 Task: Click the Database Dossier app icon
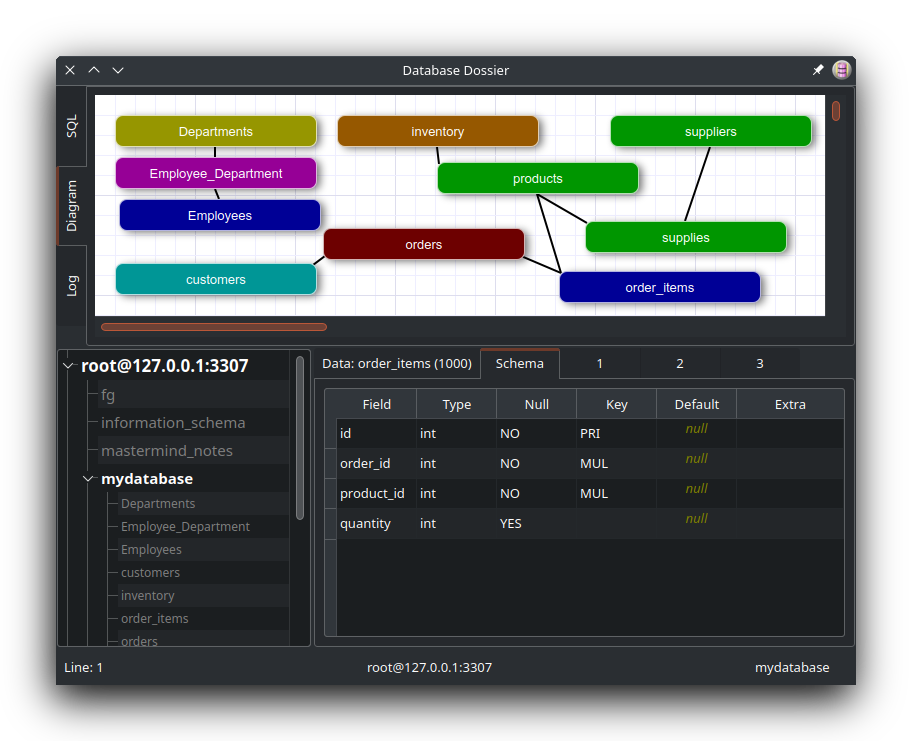(841, 70)
